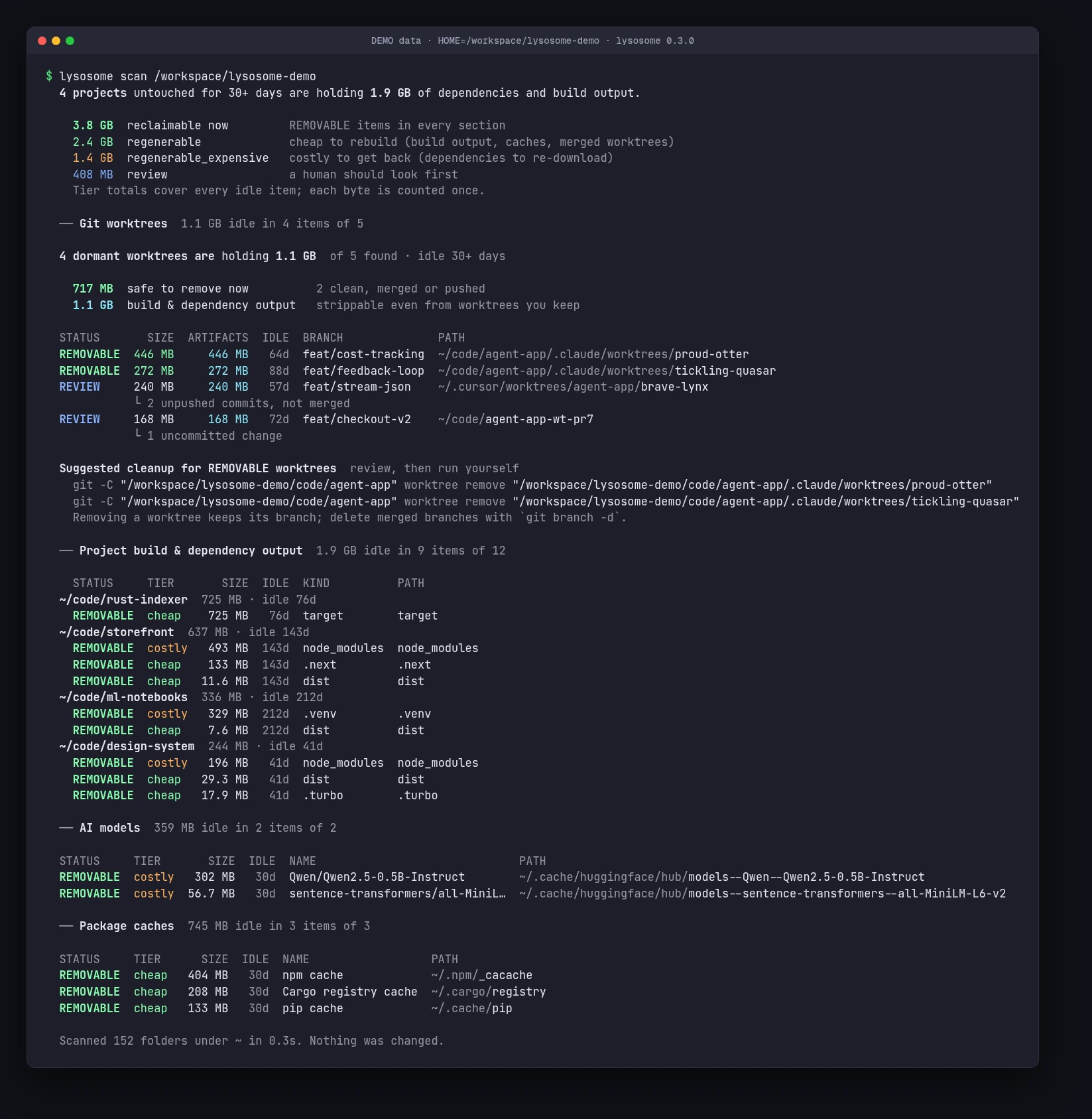Click the 'Qwen/Qwen2.5-0.5B-Instruct' model name
This screenshot has width=1092, height=1119.
click(x=377, y=877)
